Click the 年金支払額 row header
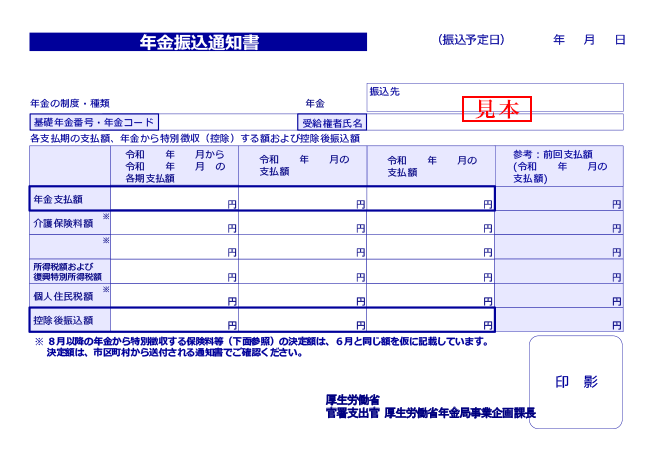 pyautogui.click(x=70, y=199)
